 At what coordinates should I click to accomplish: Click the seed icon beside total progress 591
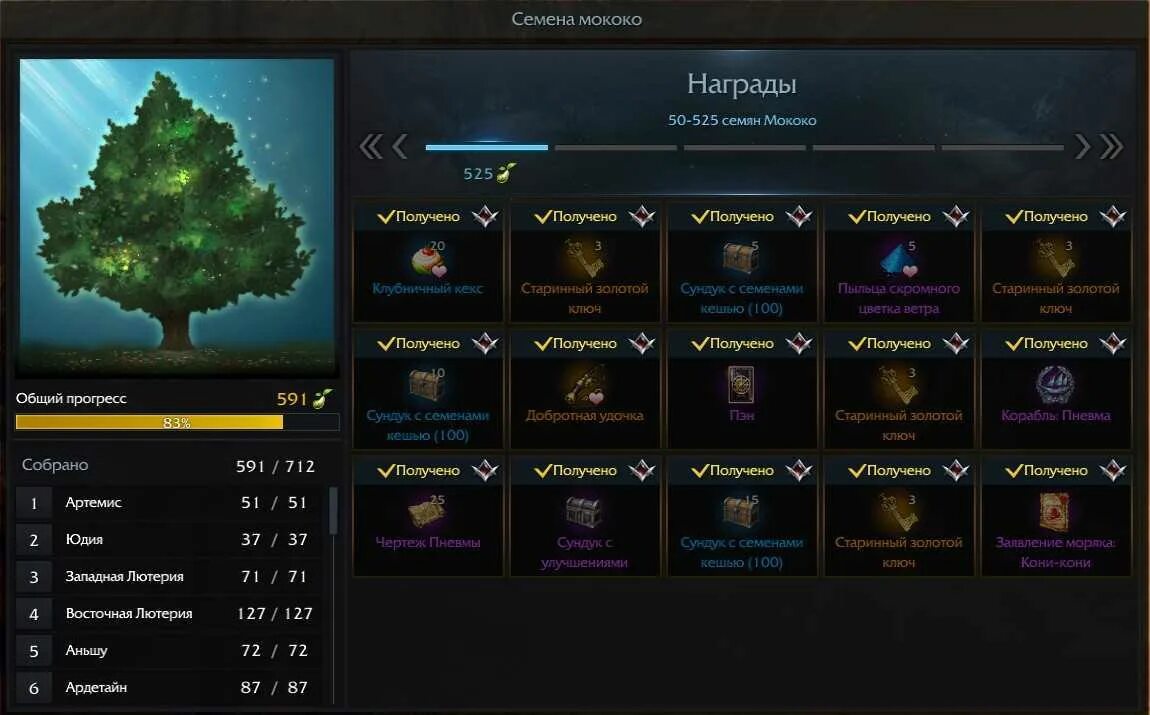tap(323, 398)
